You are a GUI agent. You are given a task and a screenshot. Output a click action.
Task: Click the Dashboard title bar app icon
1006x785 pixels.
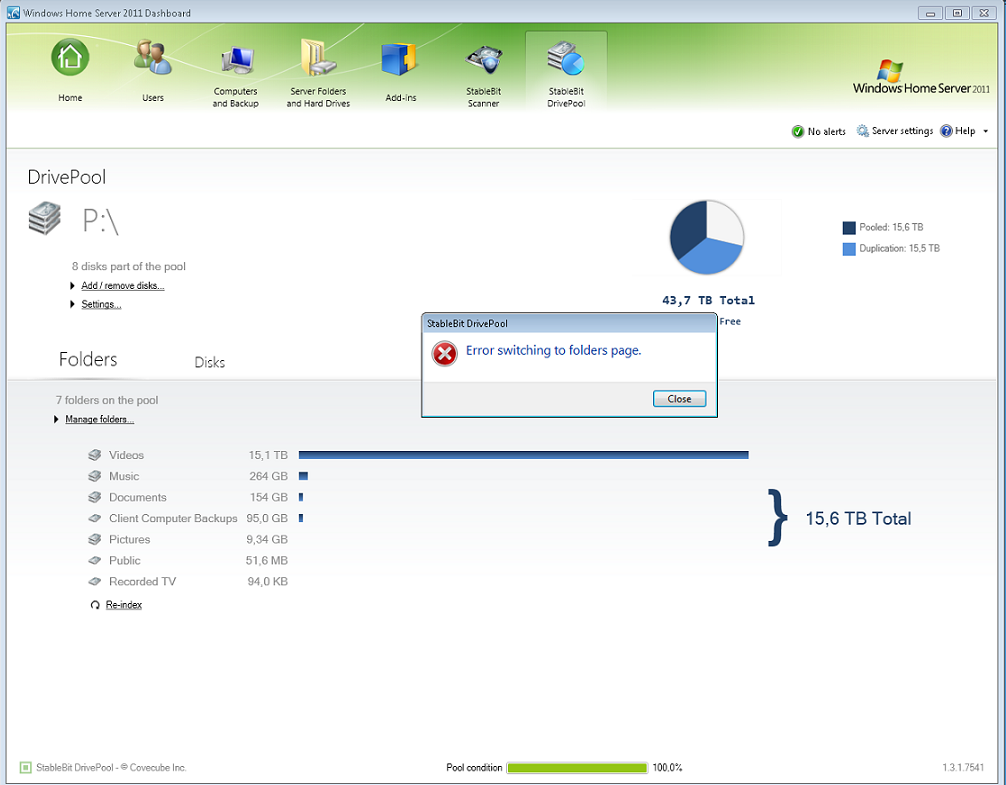(x=13, y=12)
